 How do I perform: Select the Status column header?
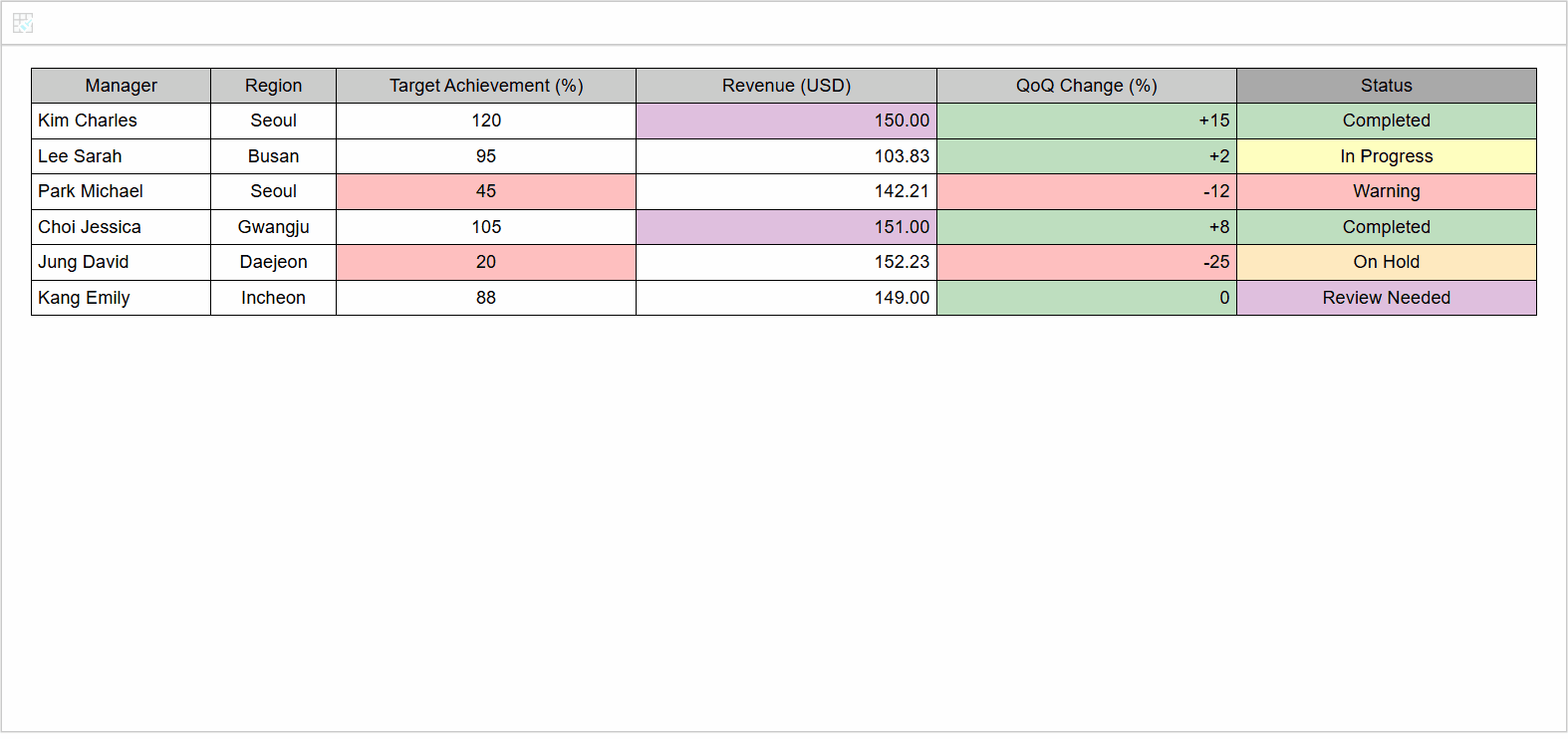coord(1387,86)
